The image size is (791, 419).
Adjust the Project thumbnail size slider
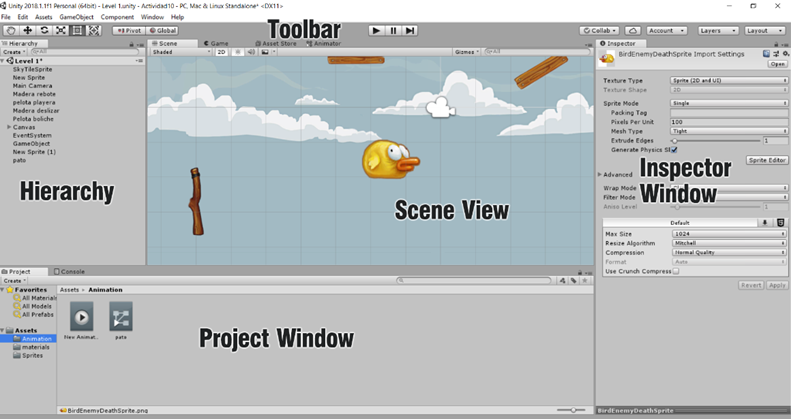pos(571,410)
